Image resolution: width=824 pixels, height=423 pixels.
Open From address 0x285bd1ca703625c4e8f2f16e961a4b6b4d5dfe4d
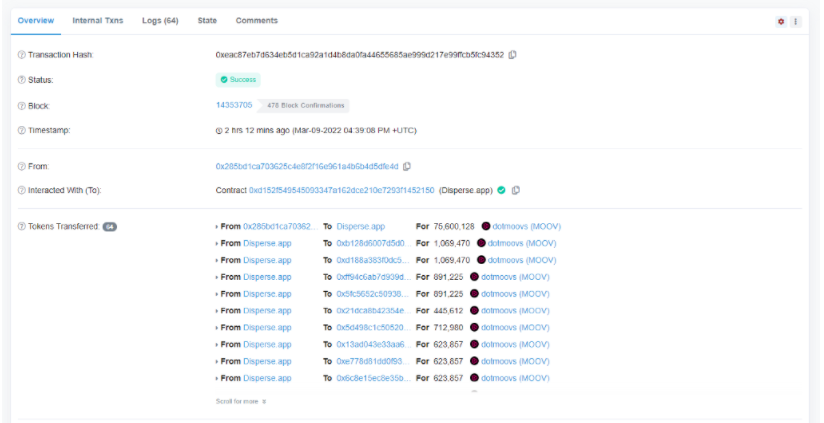(x=307, y=166)
